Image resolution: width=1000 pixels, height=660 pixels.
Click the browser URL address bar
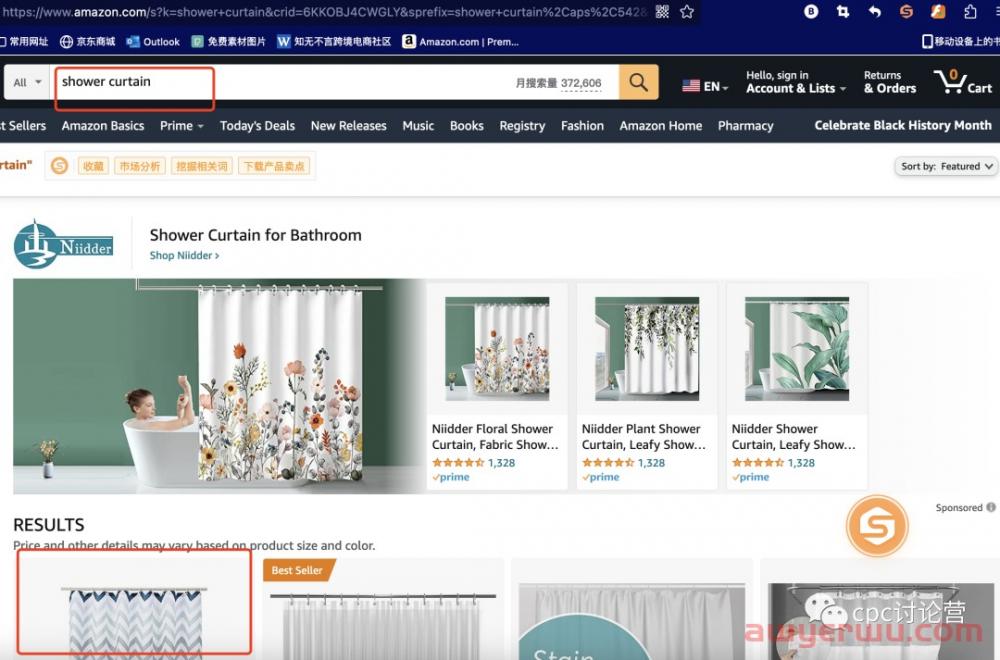point(324,11)
